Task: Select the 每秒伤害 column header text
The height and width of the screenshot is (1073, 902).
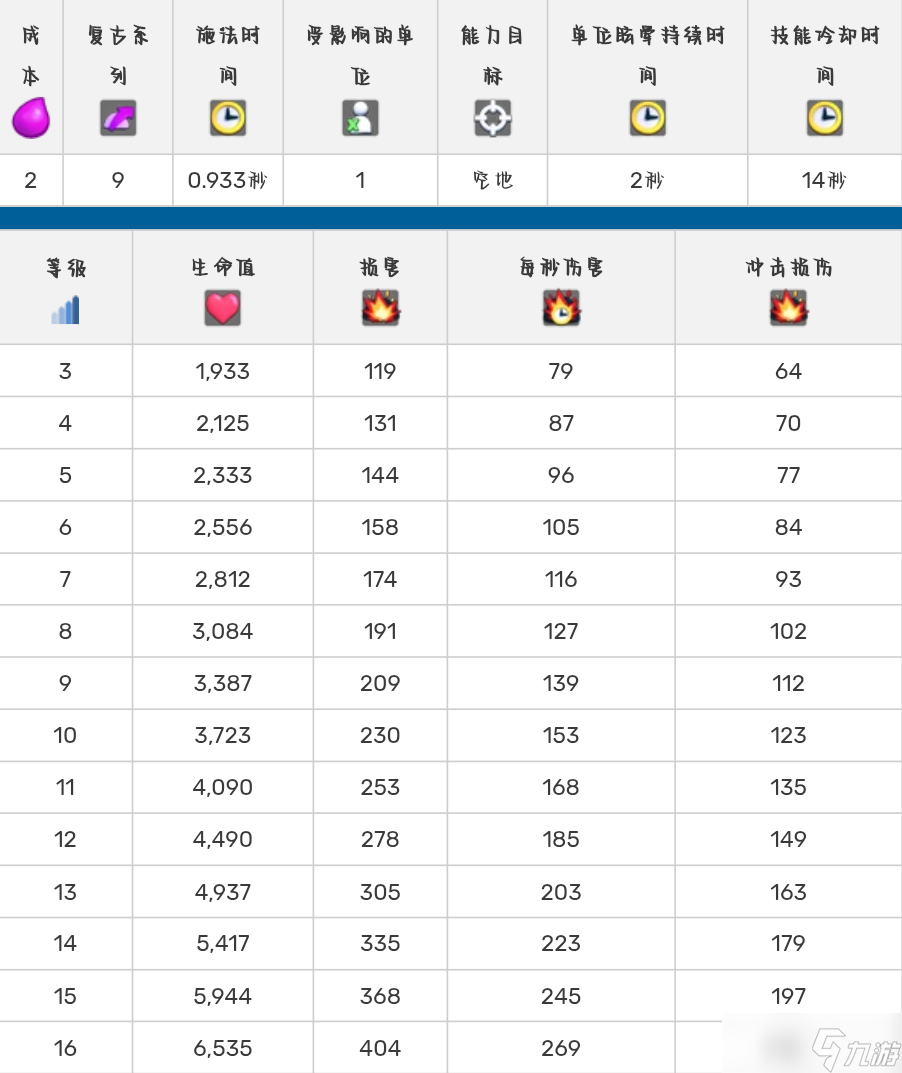Action: pyautogui.click(x=561, y=268)
